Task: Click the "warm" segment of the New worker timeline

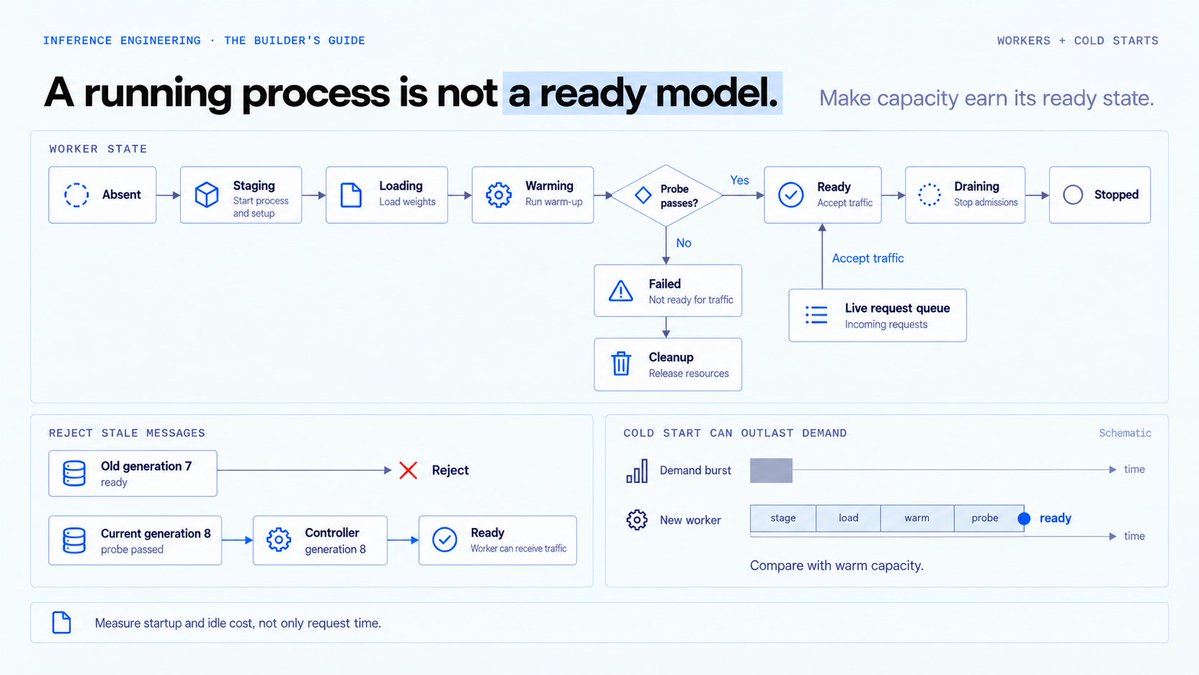Action: [x=918, y=518]
